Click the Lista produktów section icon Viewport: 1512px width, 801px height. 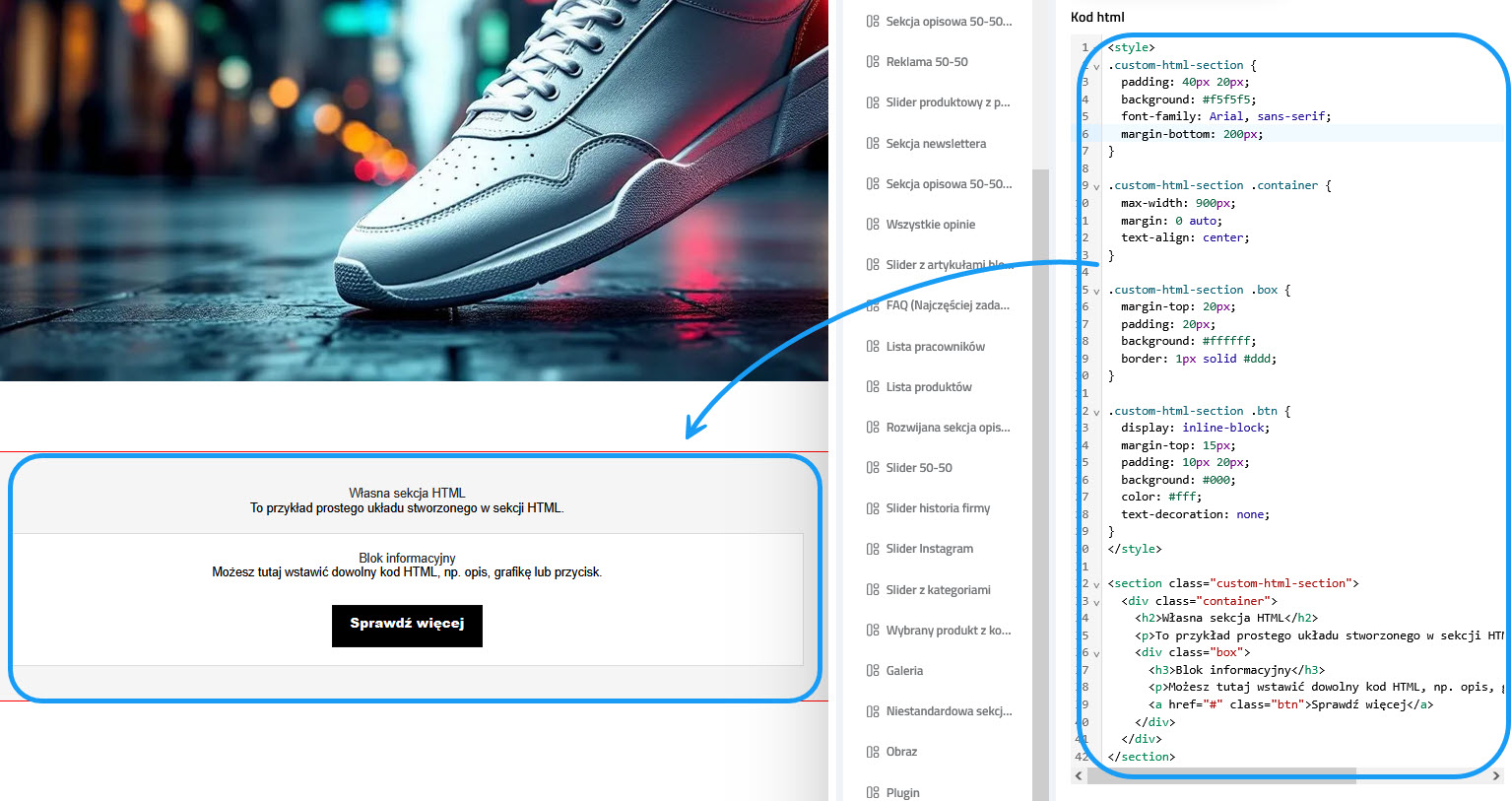872,386
